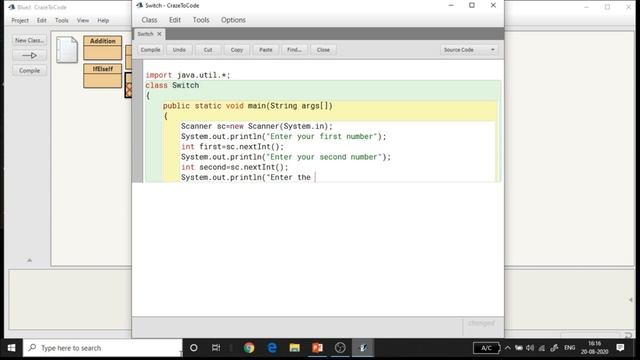Select the README document icon in BlueJ
Image resolution: width=640 pixels, height=360 pixels.
67,49
